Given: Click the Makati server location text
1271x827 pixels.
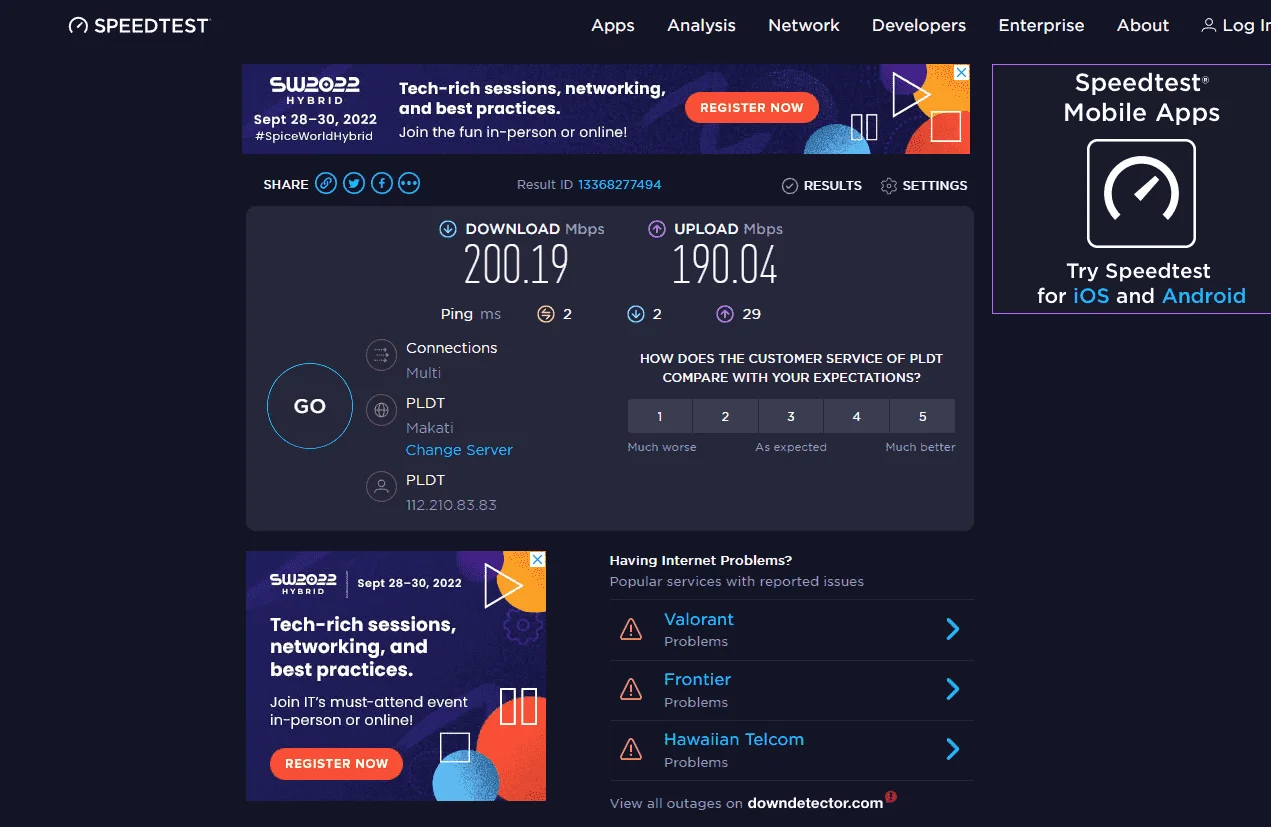Looking at the screenshot, I should coord(430,428).
